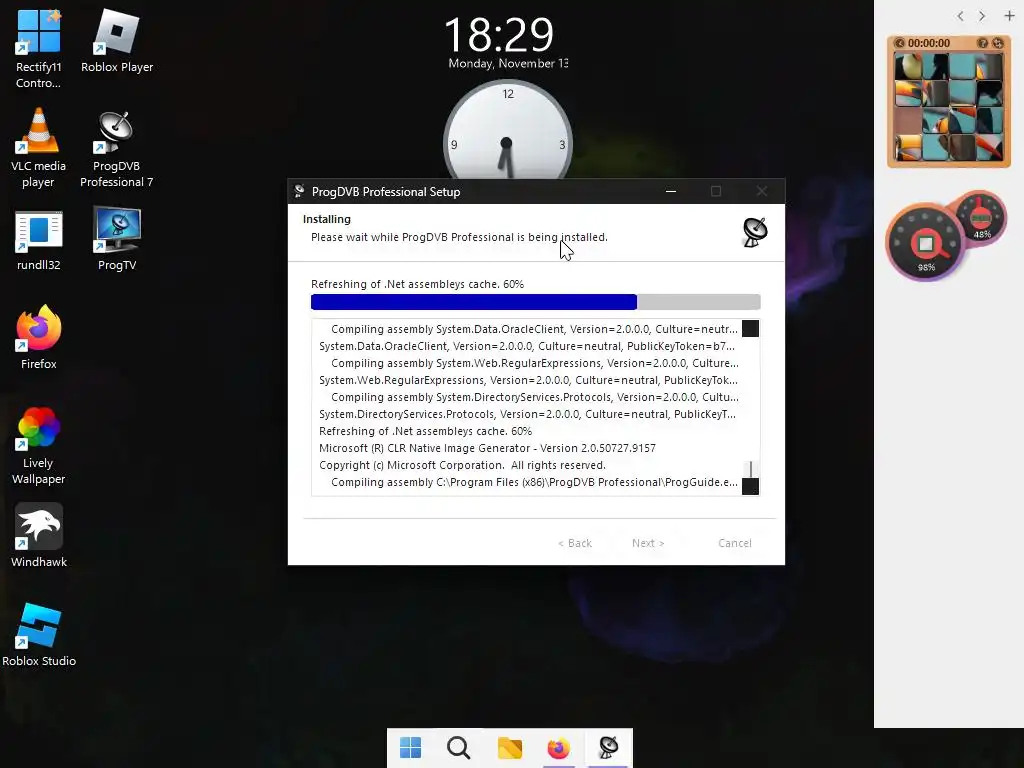Open VLC media player shortcut
The image size is (1024, 768).
point(39,148)
